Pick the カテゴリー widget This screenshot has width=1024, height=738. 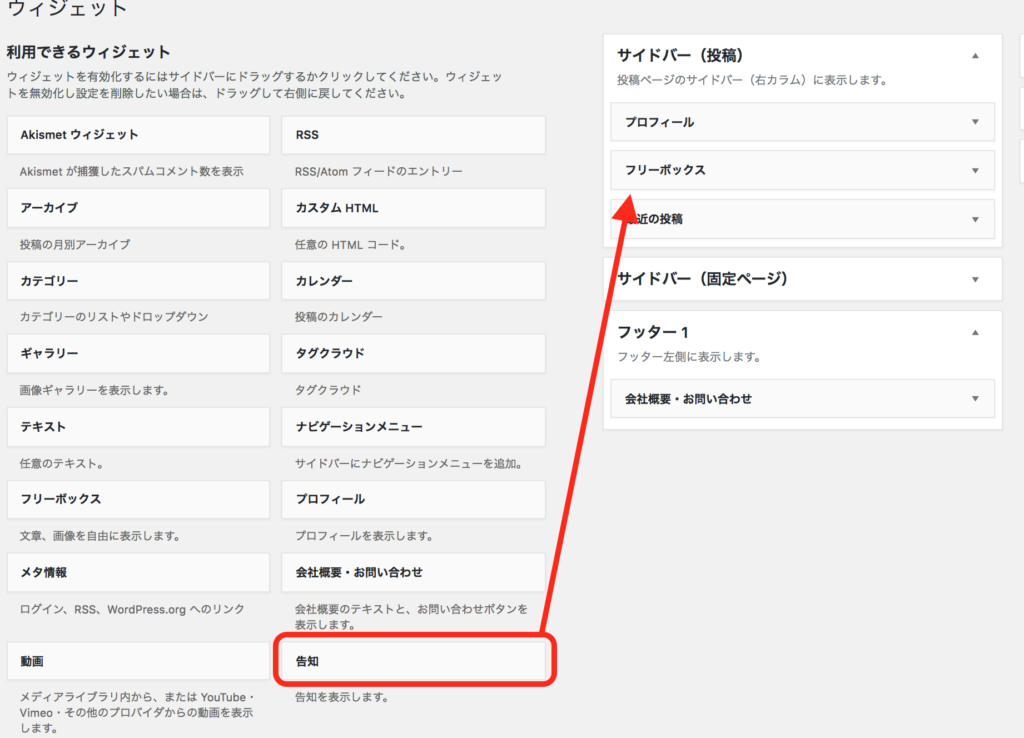[138, 281]
